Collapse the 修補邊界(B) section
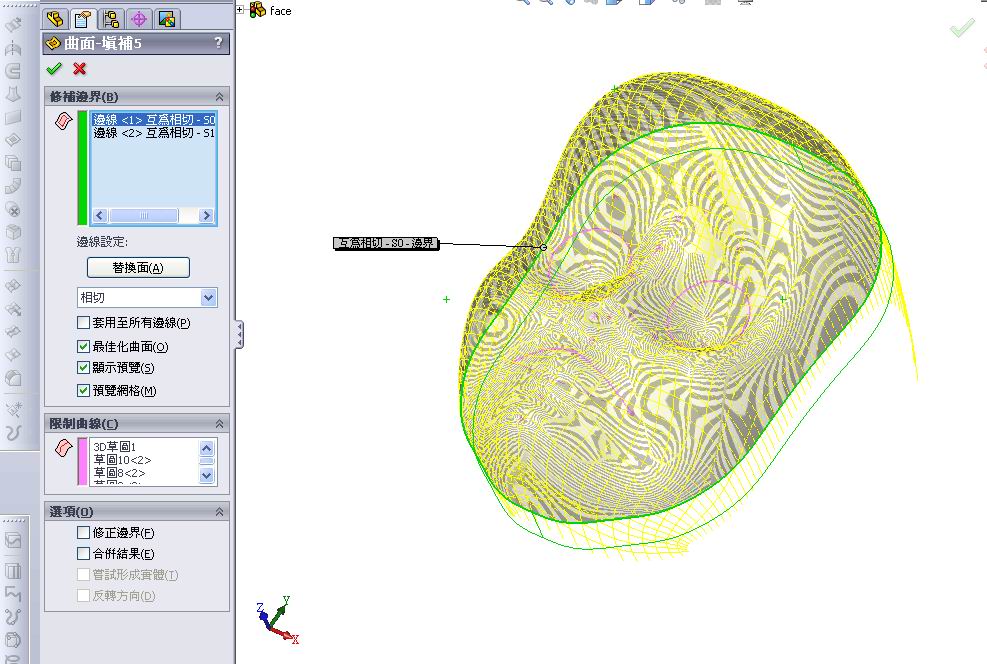 tap(219, 96)
